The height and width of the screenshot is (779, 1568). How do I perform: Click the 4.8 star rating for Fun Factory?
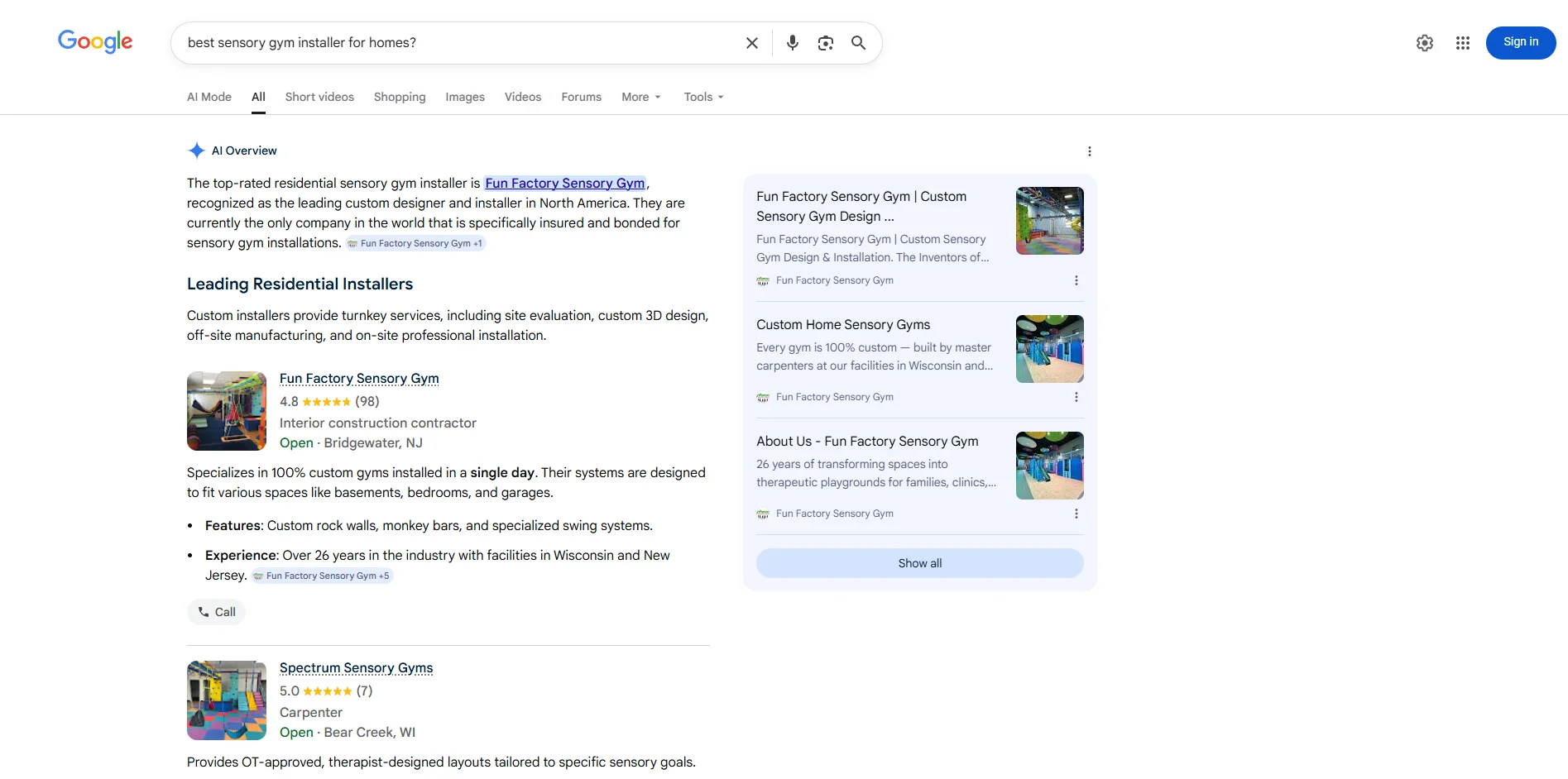pos(329,401)
